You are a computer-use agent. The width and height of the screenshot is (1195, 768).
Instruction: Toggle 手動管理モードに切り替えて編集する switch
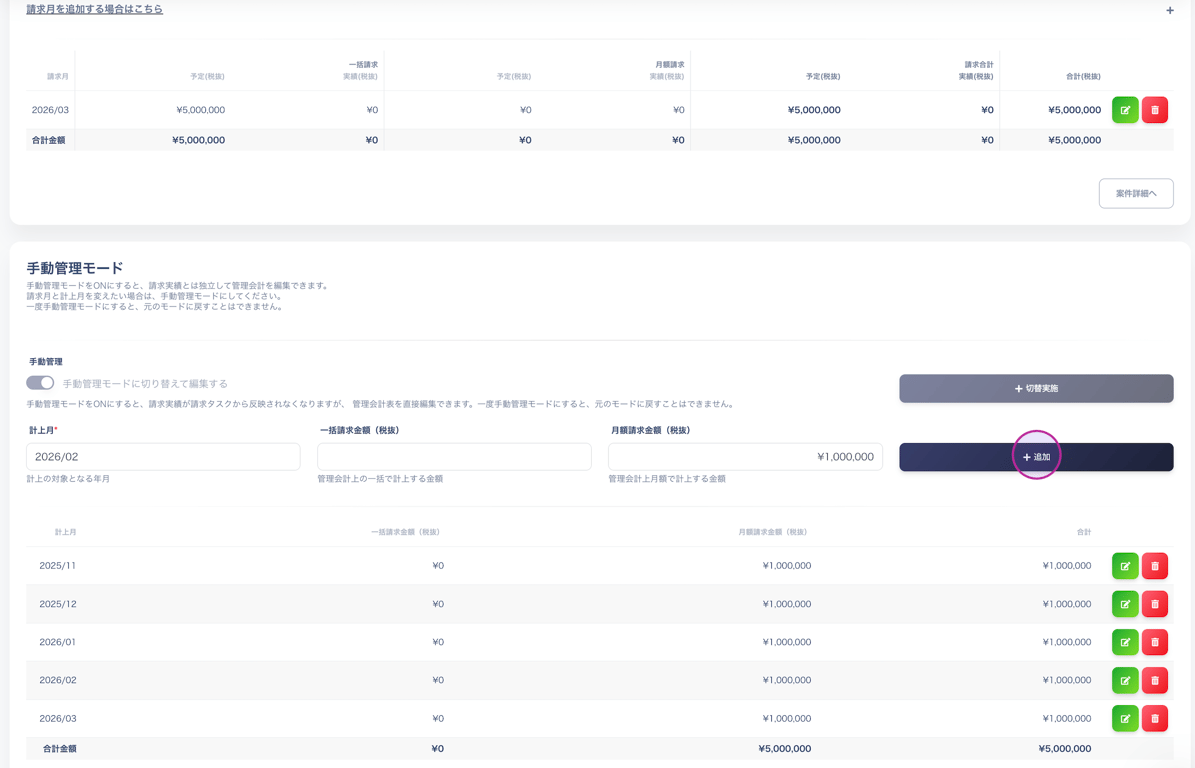pyautogui.click(x=40, y=382)
